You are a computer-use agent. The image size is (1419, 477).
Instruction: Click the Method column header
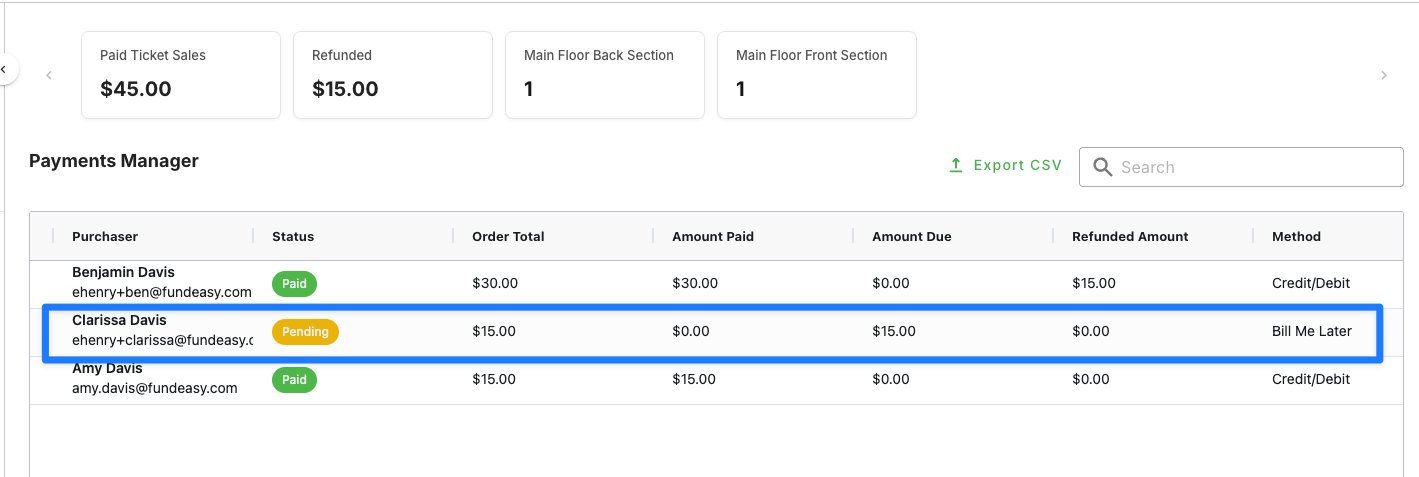[x=1296, y=237]
